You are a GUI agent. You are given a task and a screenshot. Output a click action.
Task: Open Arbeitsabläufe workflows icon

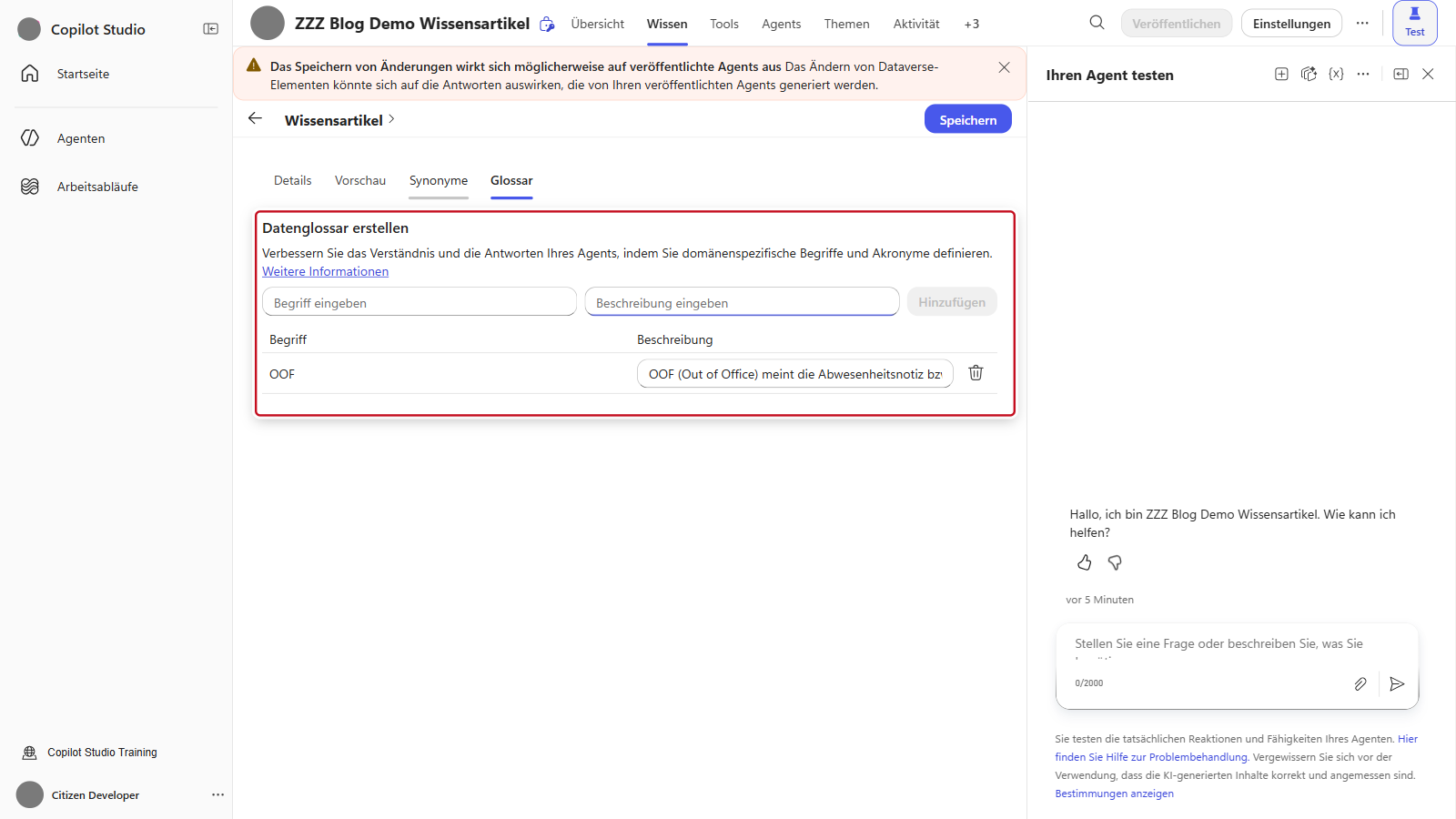pyautogui.click(x=30, y=187)
